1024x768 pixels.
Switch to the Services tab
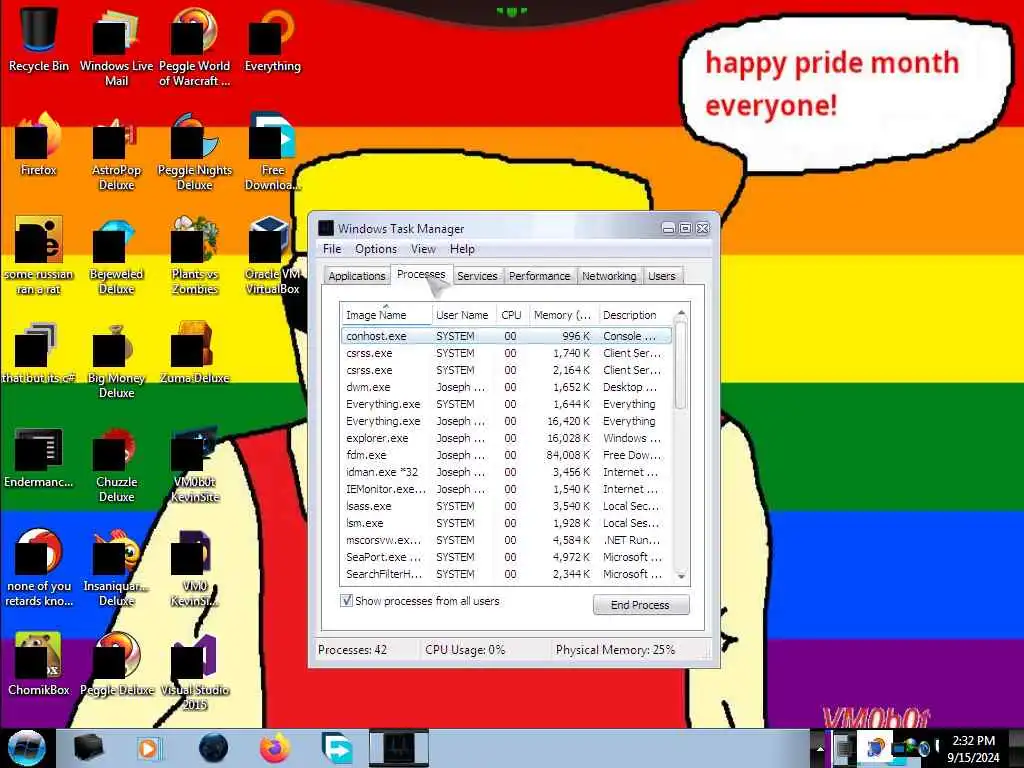tap(477, 276)
